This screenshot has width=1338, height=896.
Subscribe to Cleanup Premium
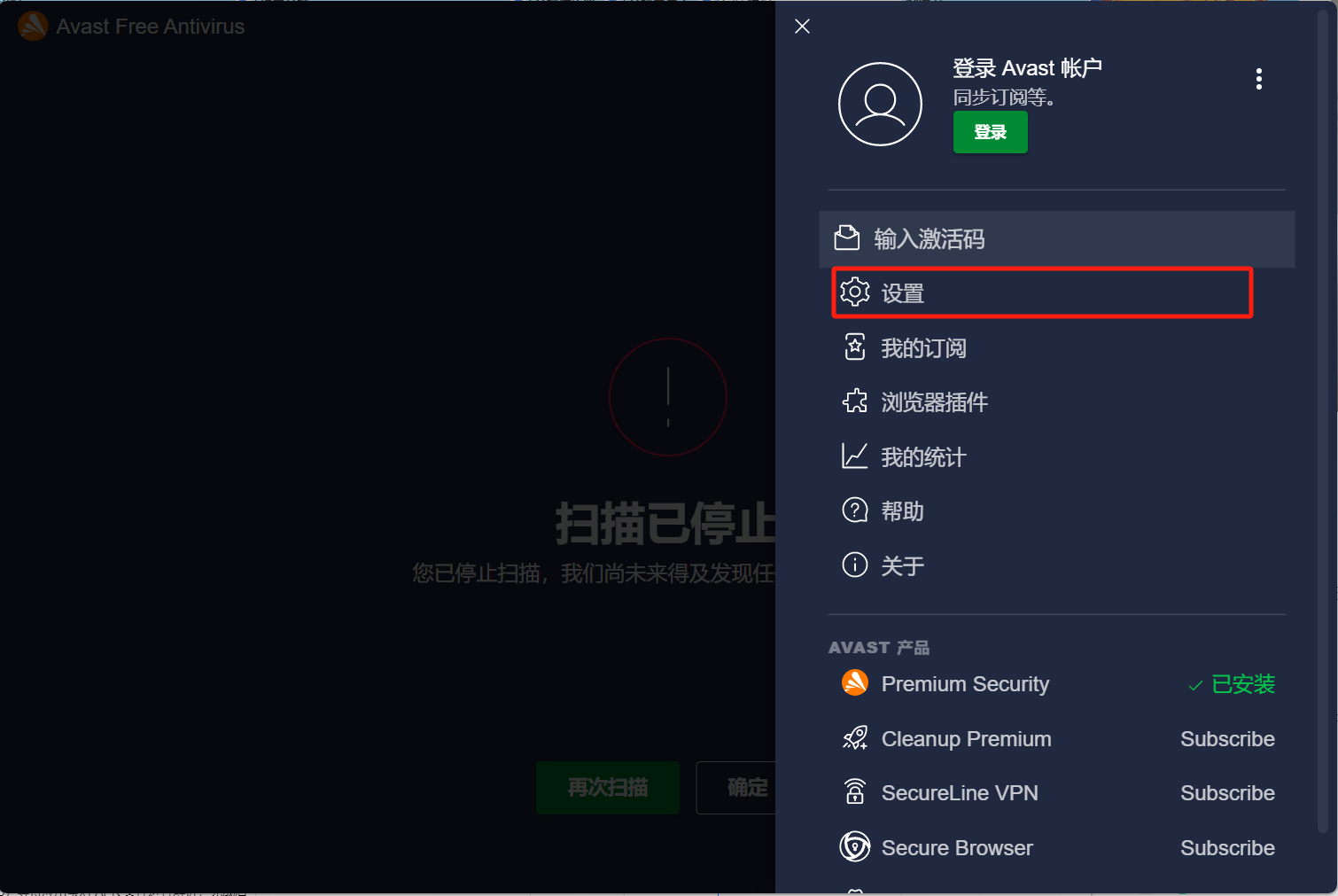pyautogui.click(x=1227, y=739)
